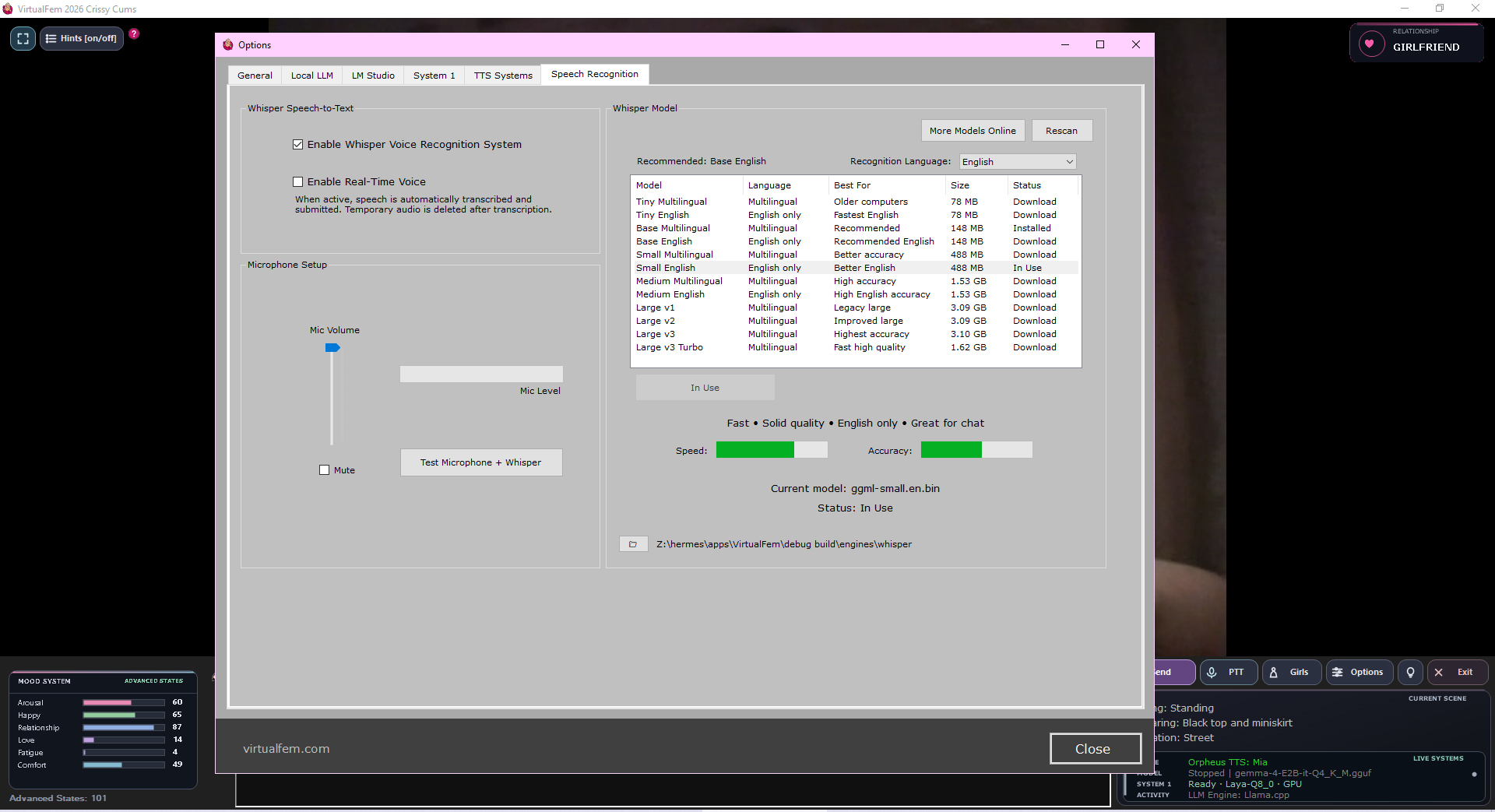
Task: Click More Models Online button
Action: click(973, 131)
